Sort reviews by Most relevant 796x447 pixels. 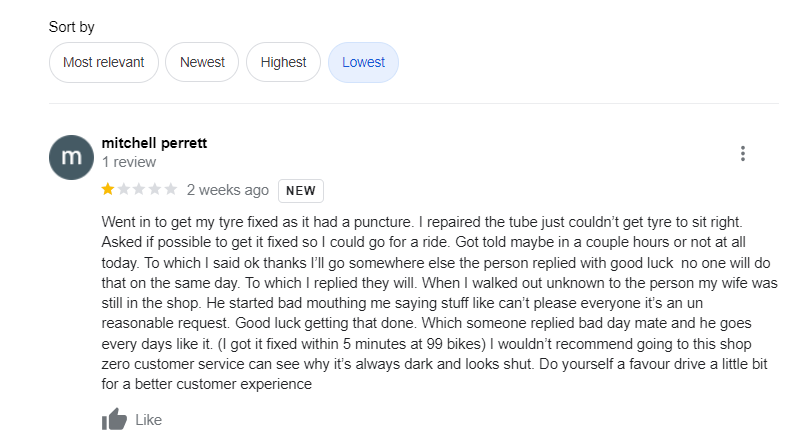tap(103, 62)
